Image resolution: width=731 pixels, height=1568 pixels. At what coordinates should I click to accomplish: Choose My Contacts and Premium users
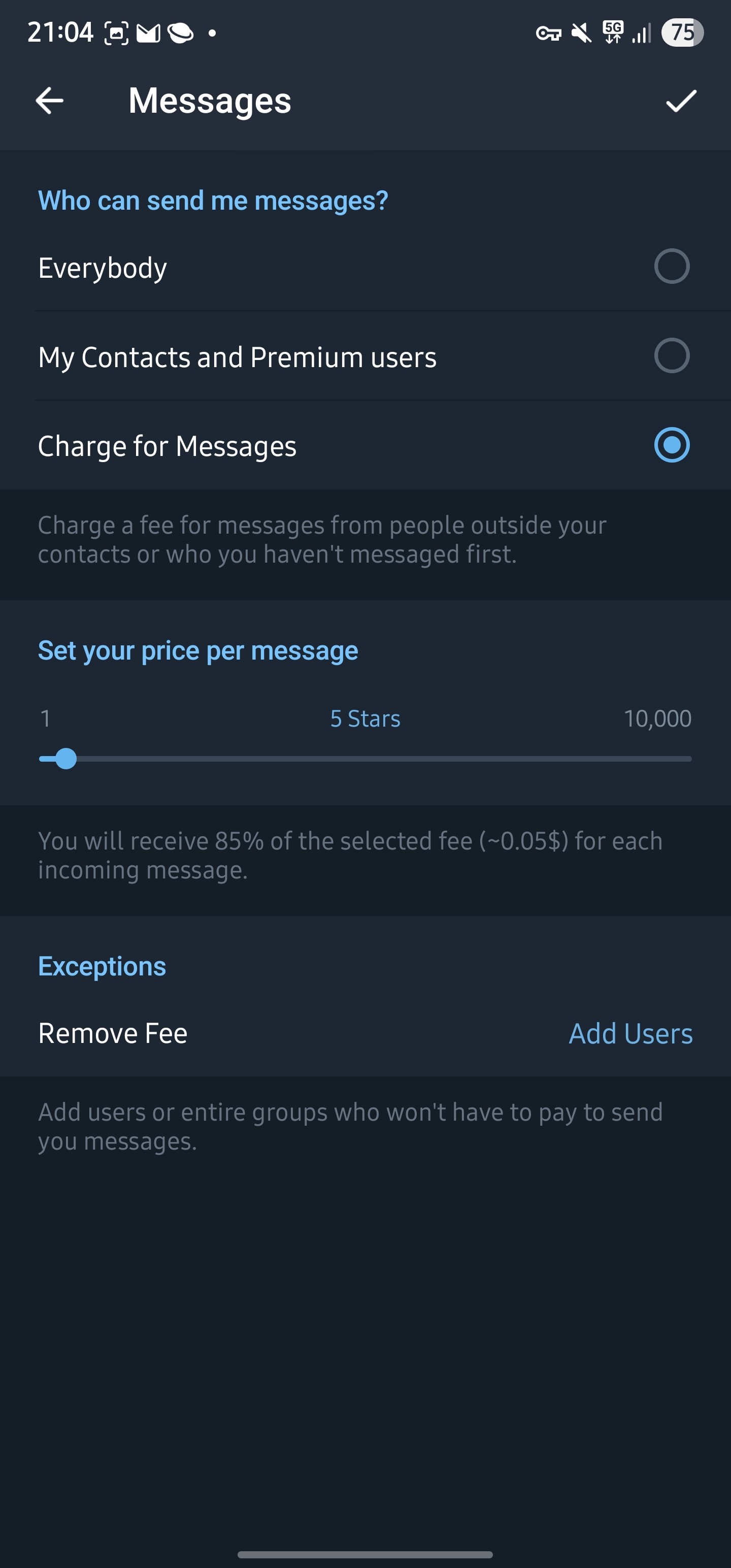671,356
